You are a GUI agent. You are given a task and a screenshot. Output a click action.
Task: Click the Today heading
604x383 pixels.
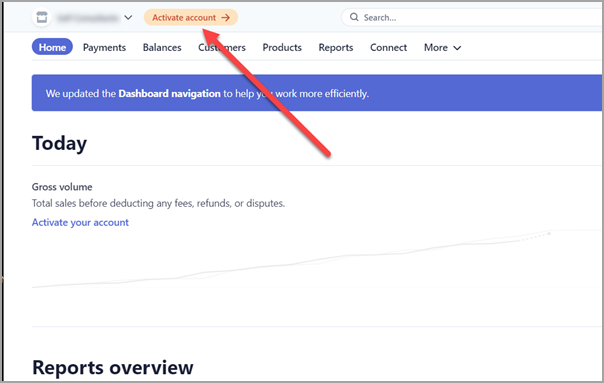tap(59, 143)
